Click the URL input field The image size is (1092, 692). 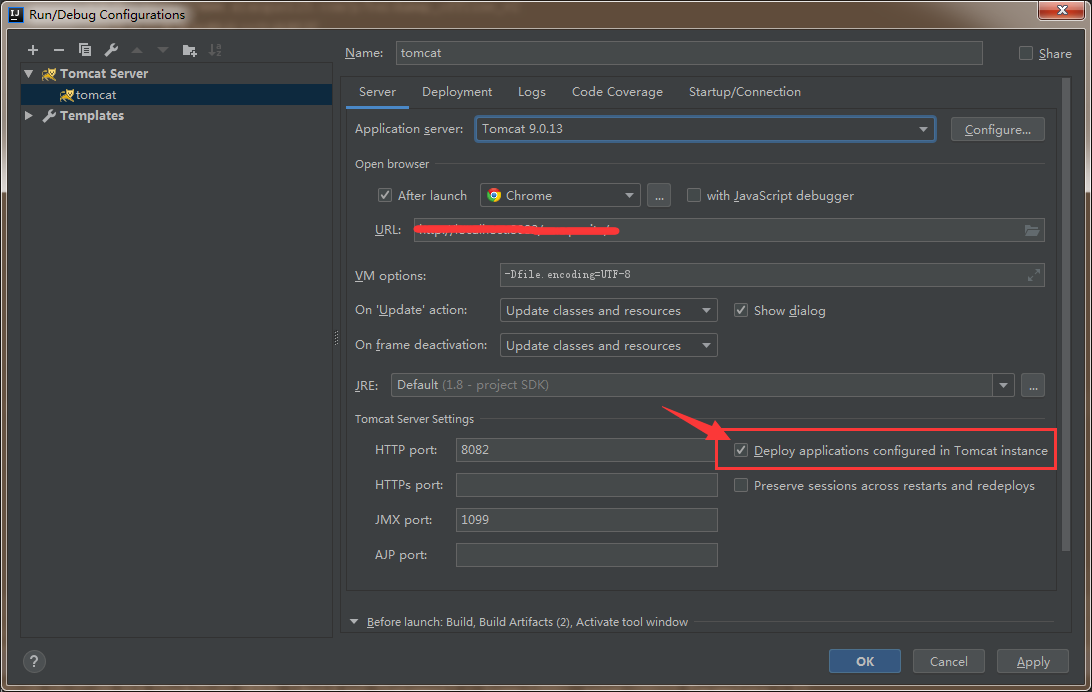[728, 230]
